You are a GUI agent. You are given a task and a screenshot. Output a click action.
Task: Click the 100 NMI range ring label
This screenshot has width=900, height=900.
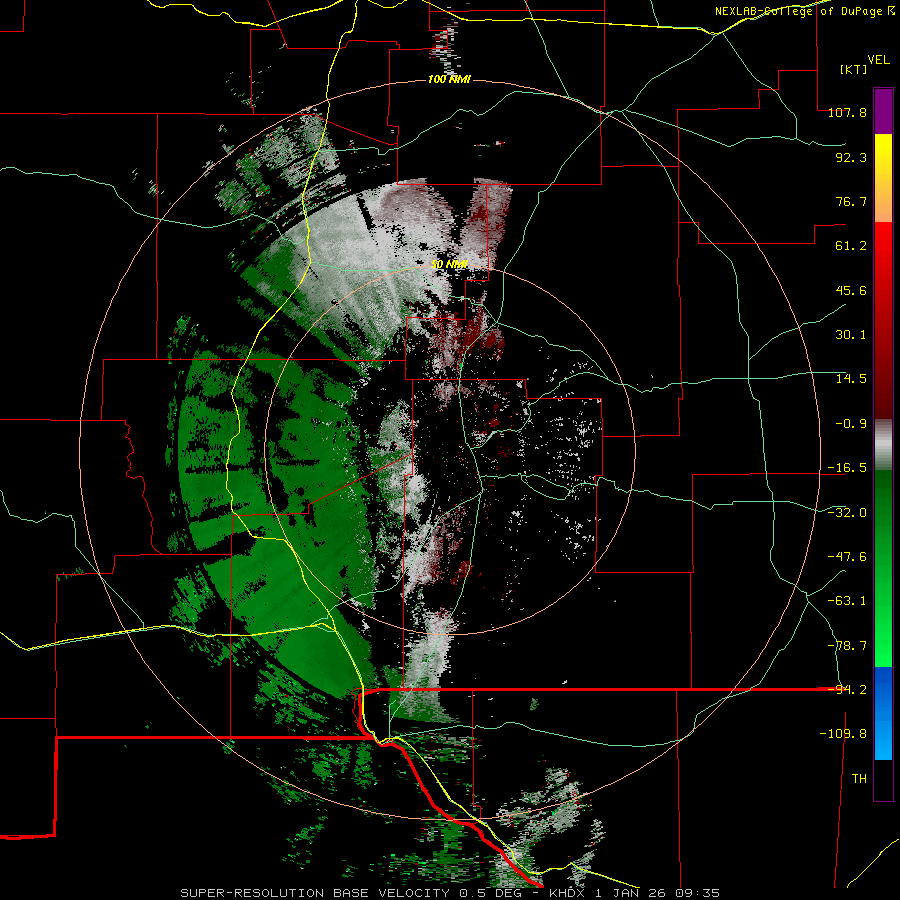[449, 79]
